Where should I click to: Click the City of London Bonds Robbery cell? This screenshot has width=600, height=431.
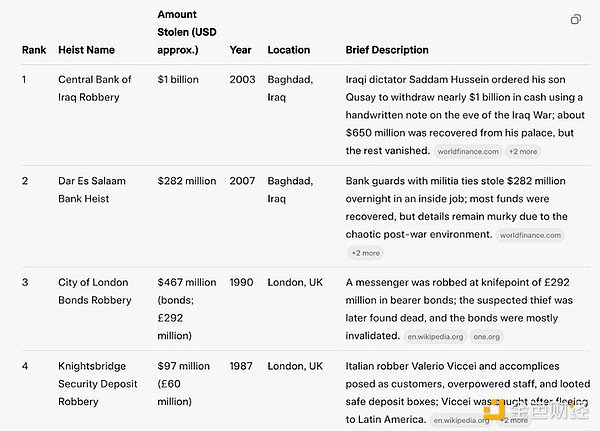[94, 291]
